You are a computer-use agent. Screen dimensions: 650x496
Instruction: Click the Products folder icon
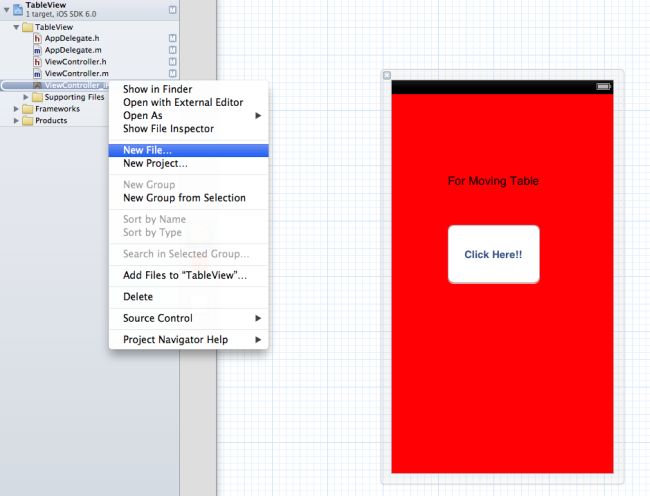(x=28, y=121)
